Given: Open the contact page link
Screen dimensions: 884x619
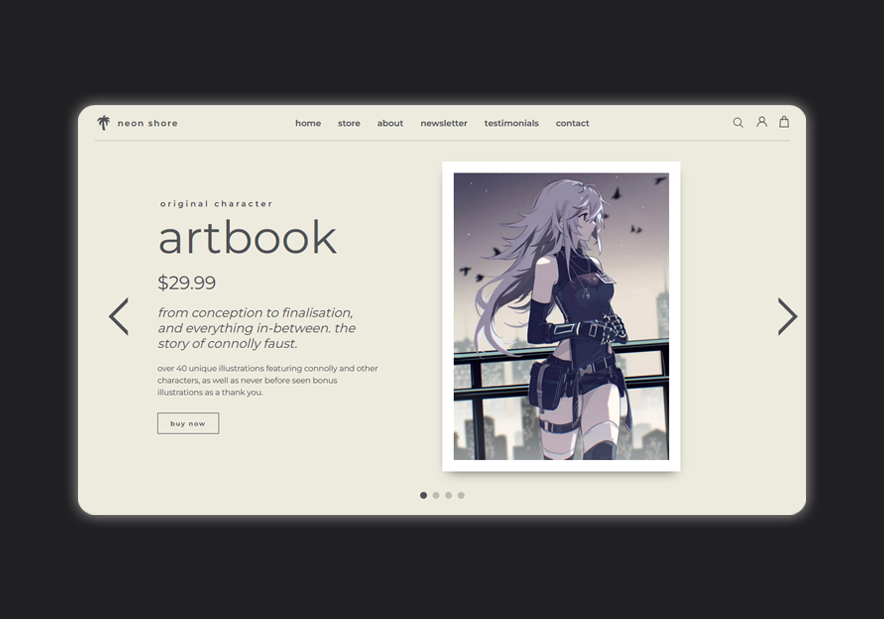Looking at the screenshot, I should [x=572, y=124].
